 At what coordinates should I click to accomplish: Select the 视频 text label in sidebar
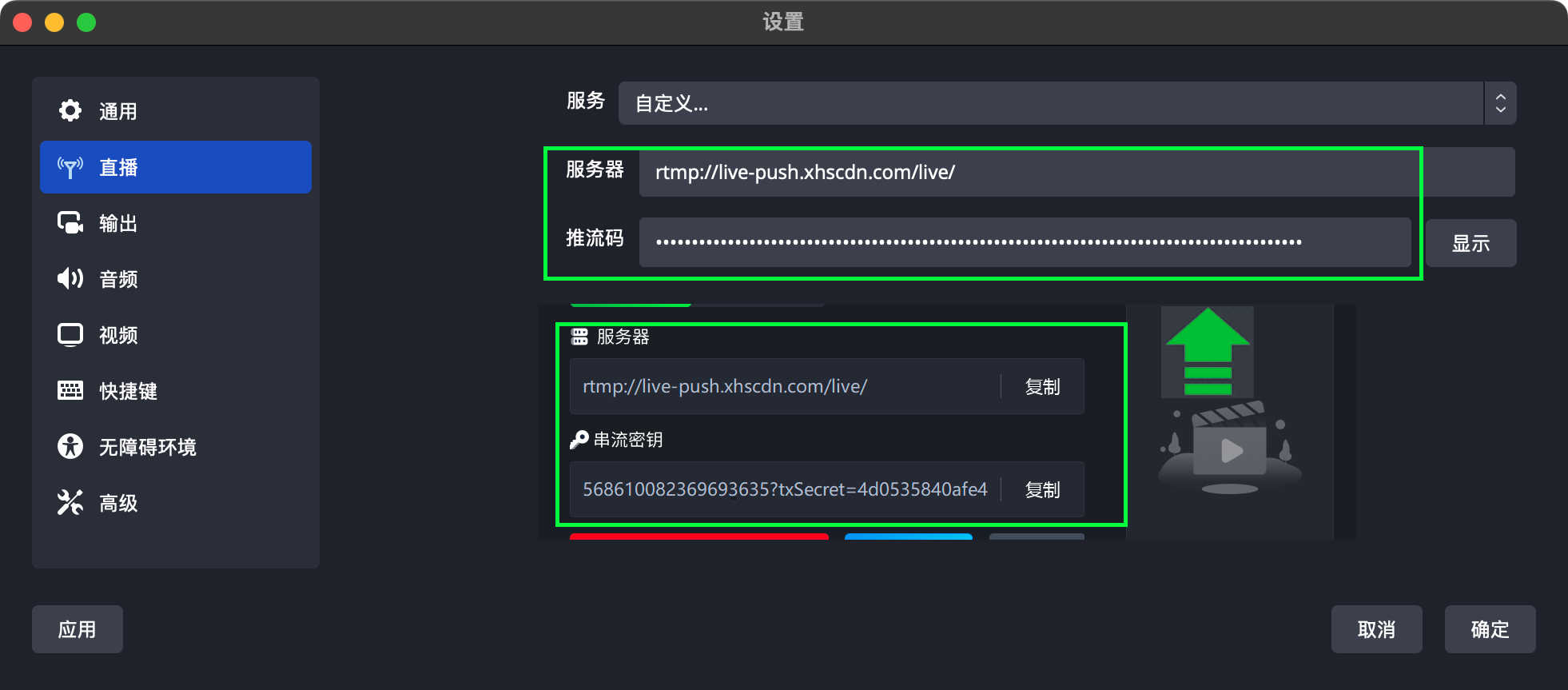(x=118, y=335)
